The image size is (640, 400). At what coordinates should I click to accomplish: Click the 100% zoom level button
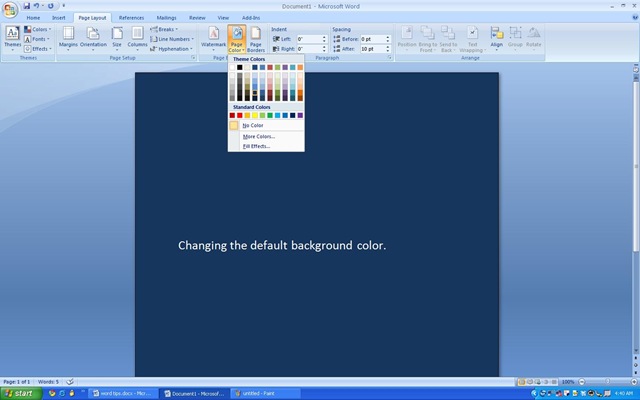568,382
